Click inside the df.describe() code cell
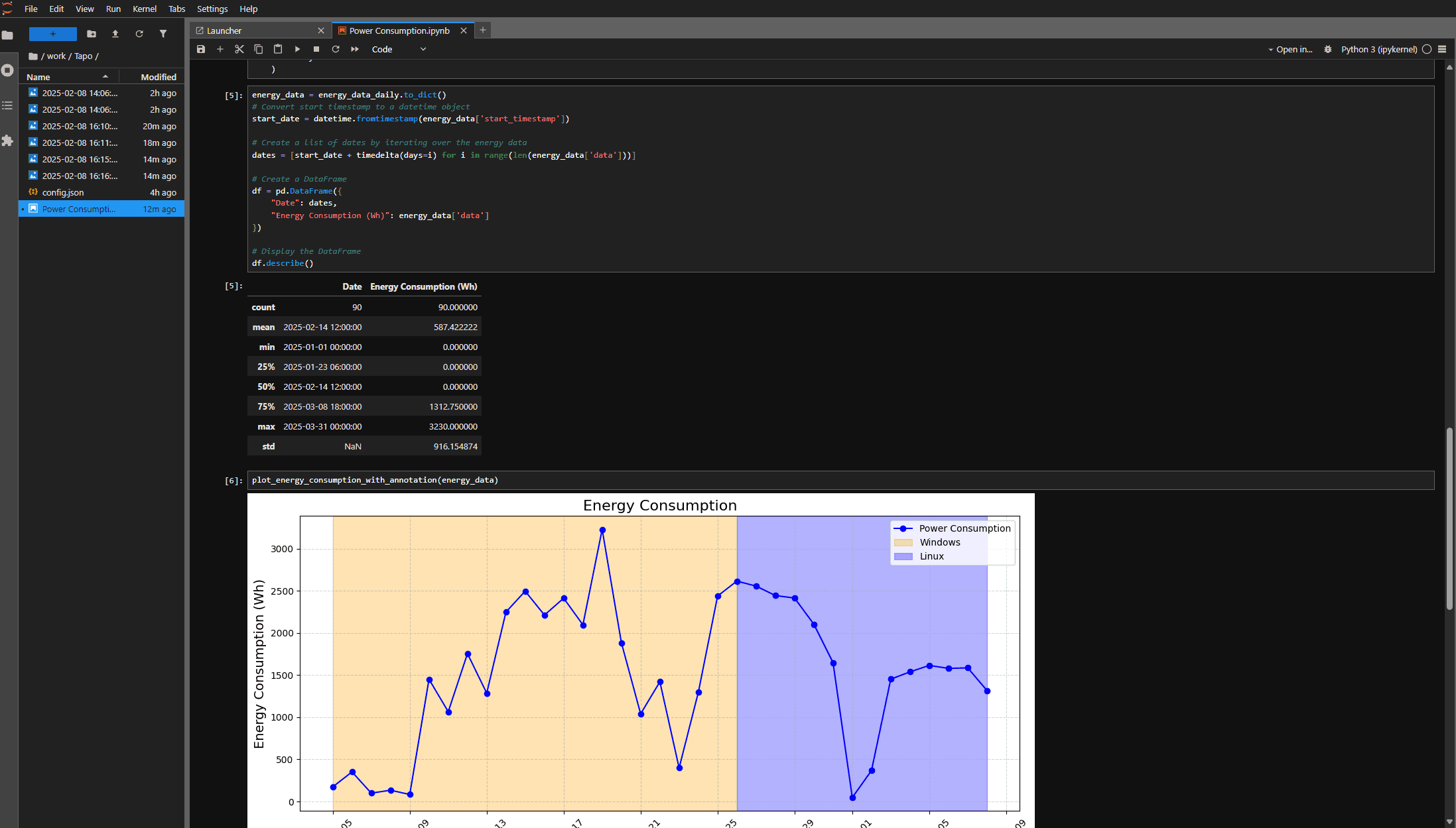 point(840,179)
